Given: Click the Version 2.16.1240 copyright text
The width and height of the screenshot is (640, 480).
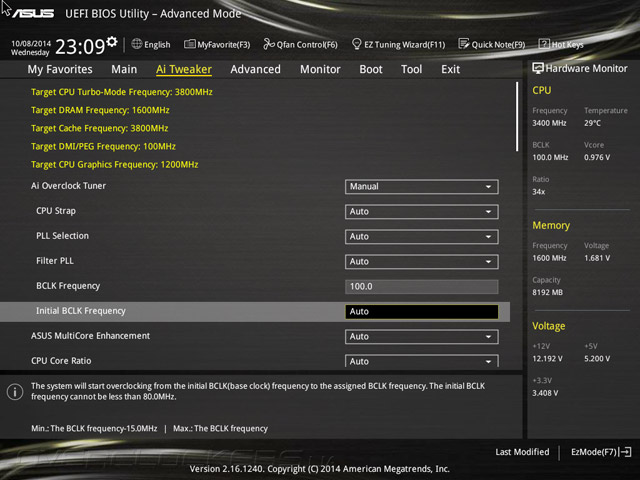Looking at the screenshot, I should point(320,469).
